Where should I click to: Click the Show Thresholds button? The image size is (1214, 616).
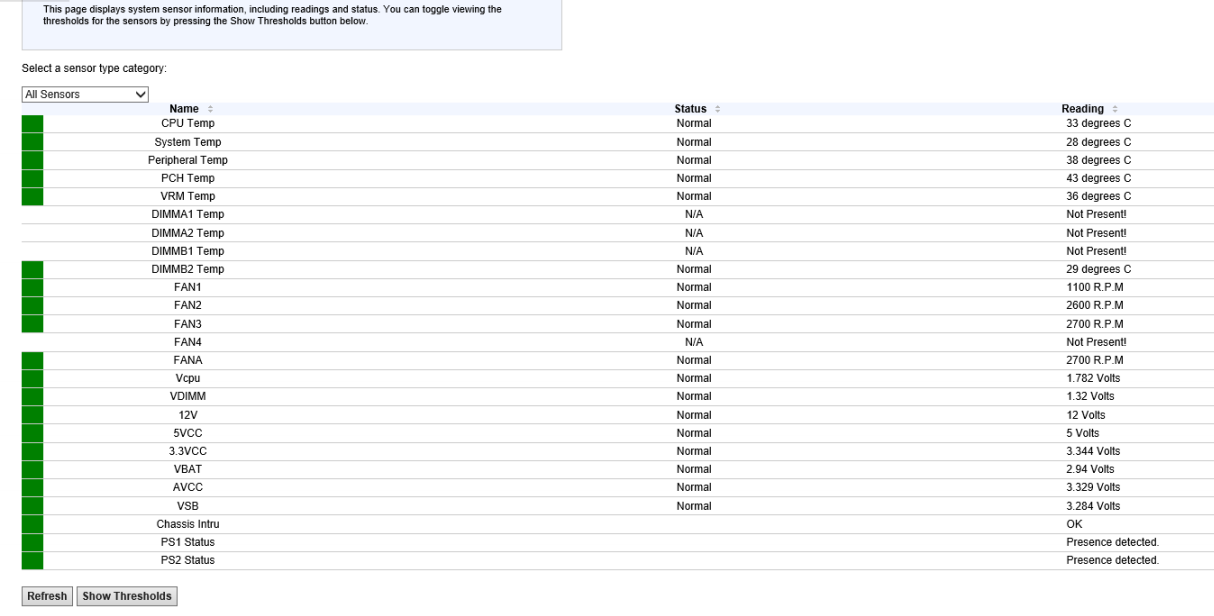[127, 596]
